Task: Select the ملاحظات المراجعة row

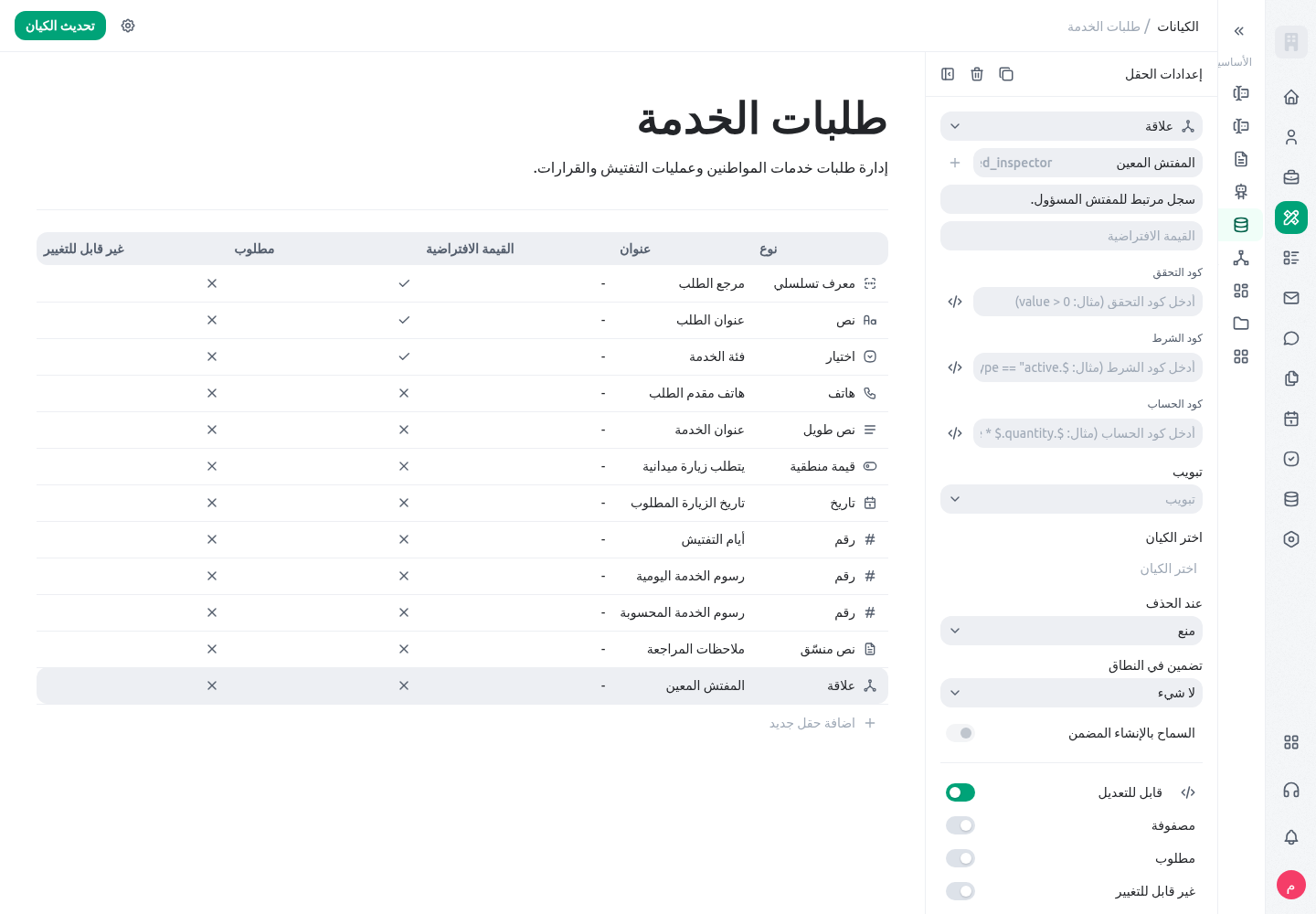Action: point(462,649)
